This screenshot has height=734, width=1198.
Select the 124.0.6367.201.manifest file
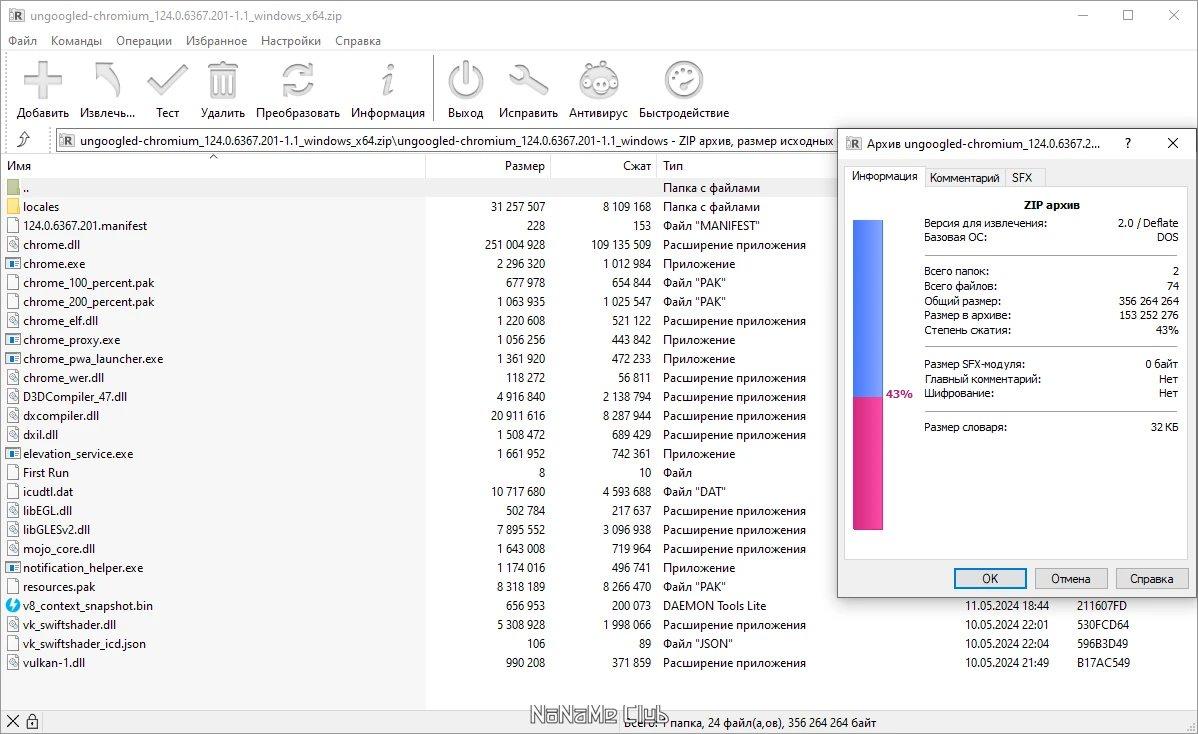click(x=85, y=225)
